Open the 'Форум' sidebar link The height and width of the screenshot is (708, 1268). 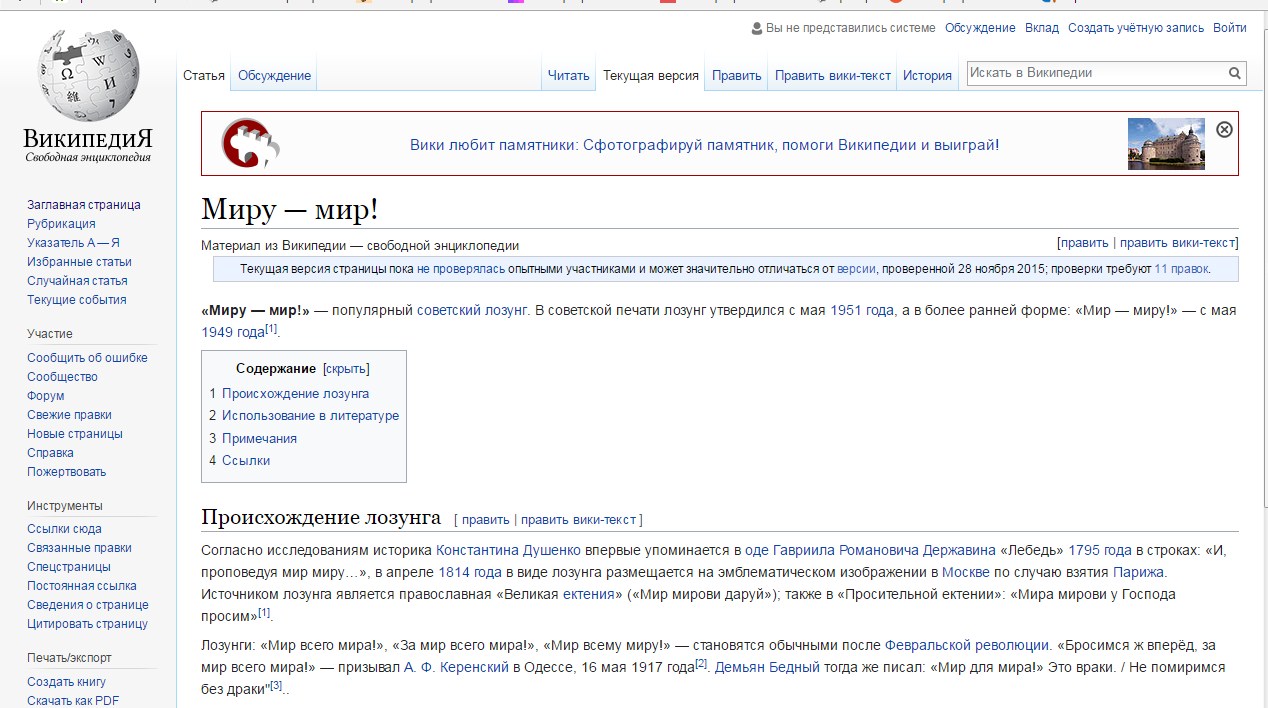(x=45, y=396)
